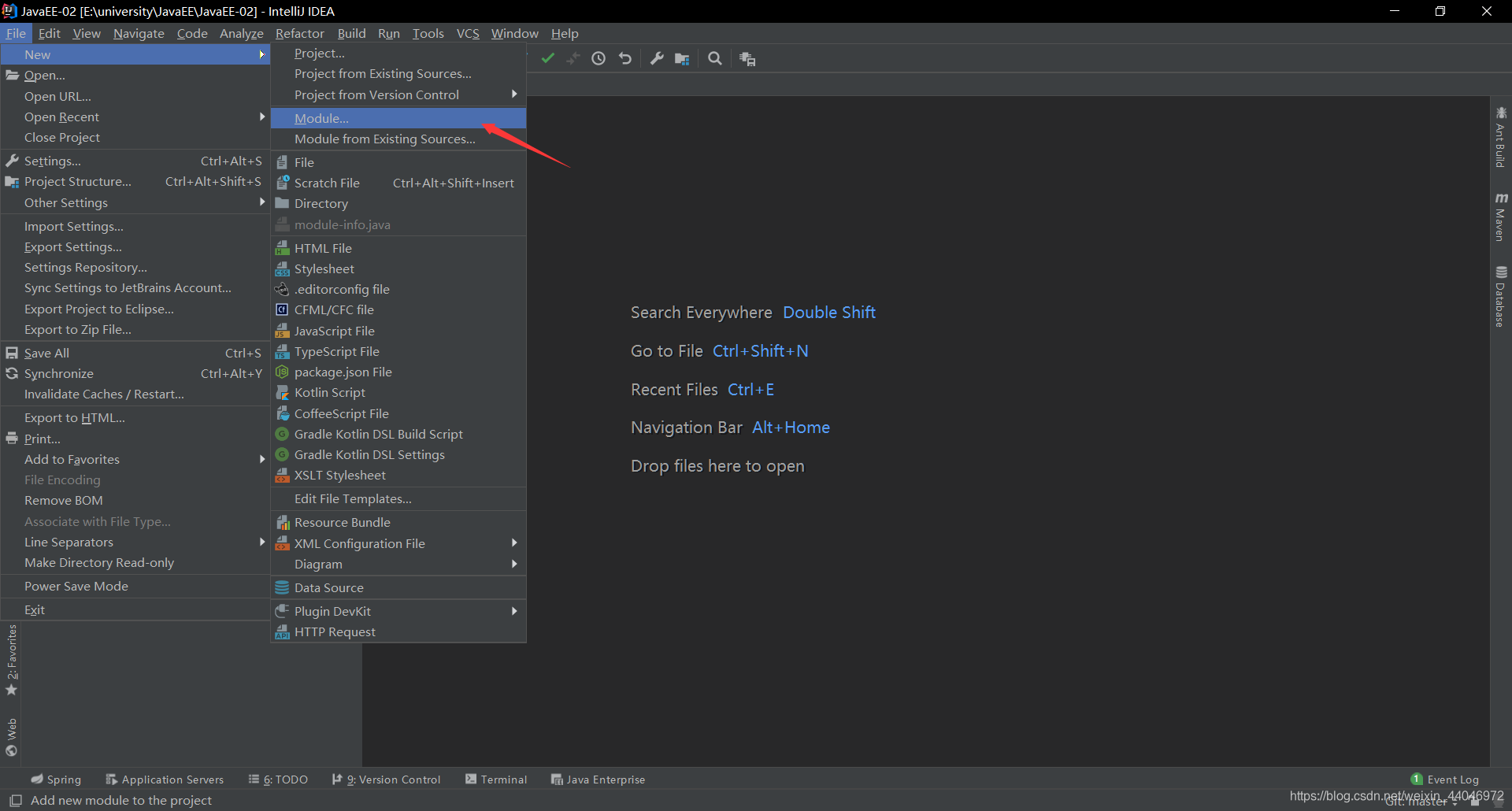1512x811 pixels.
Task: Expand the Open Recent submenu
Action: point(135,117)
